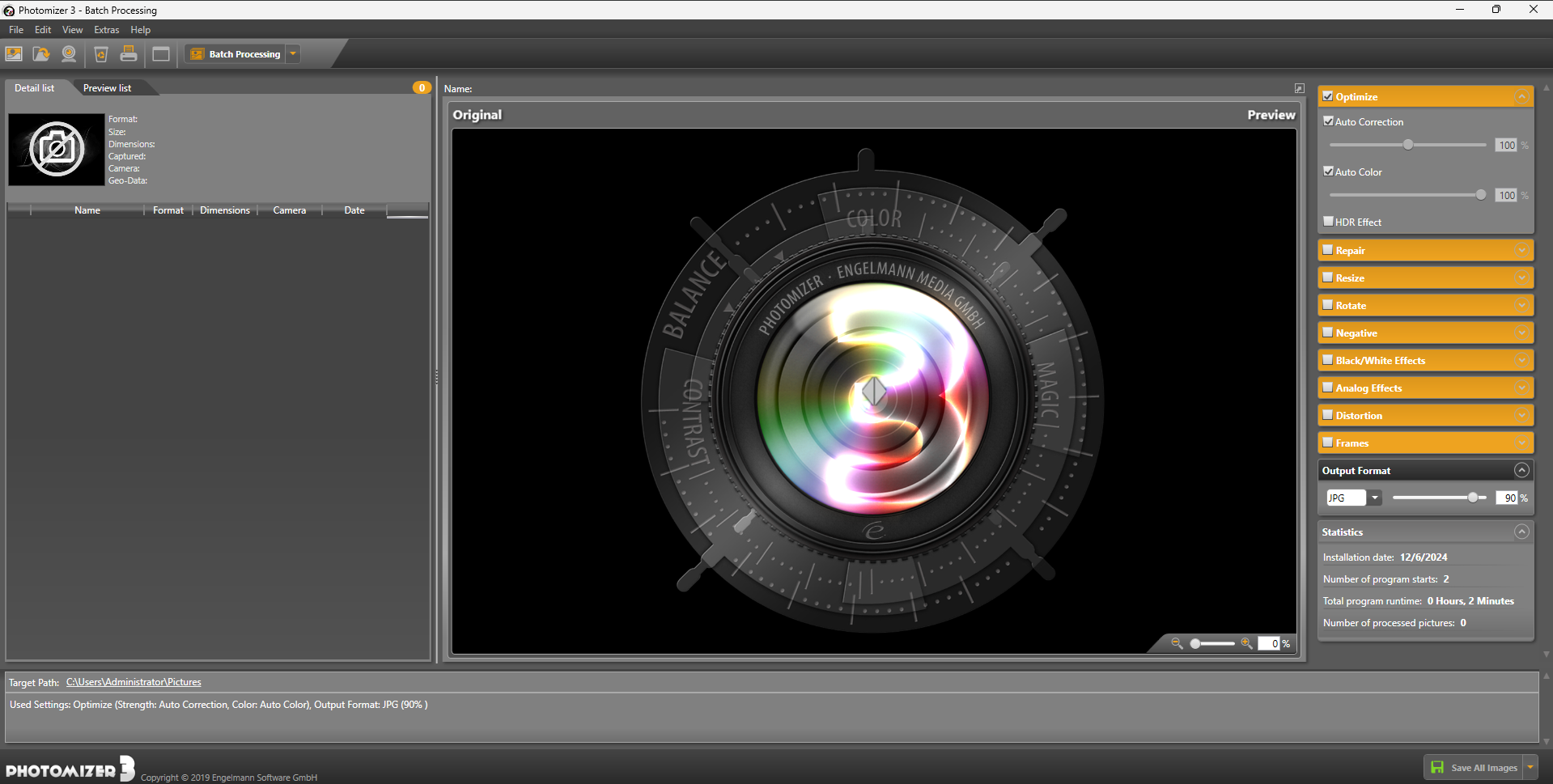This screenshot has height=784, width=1553.
Task: Click the printer toolbar icon
Action: tap(129, 54)
